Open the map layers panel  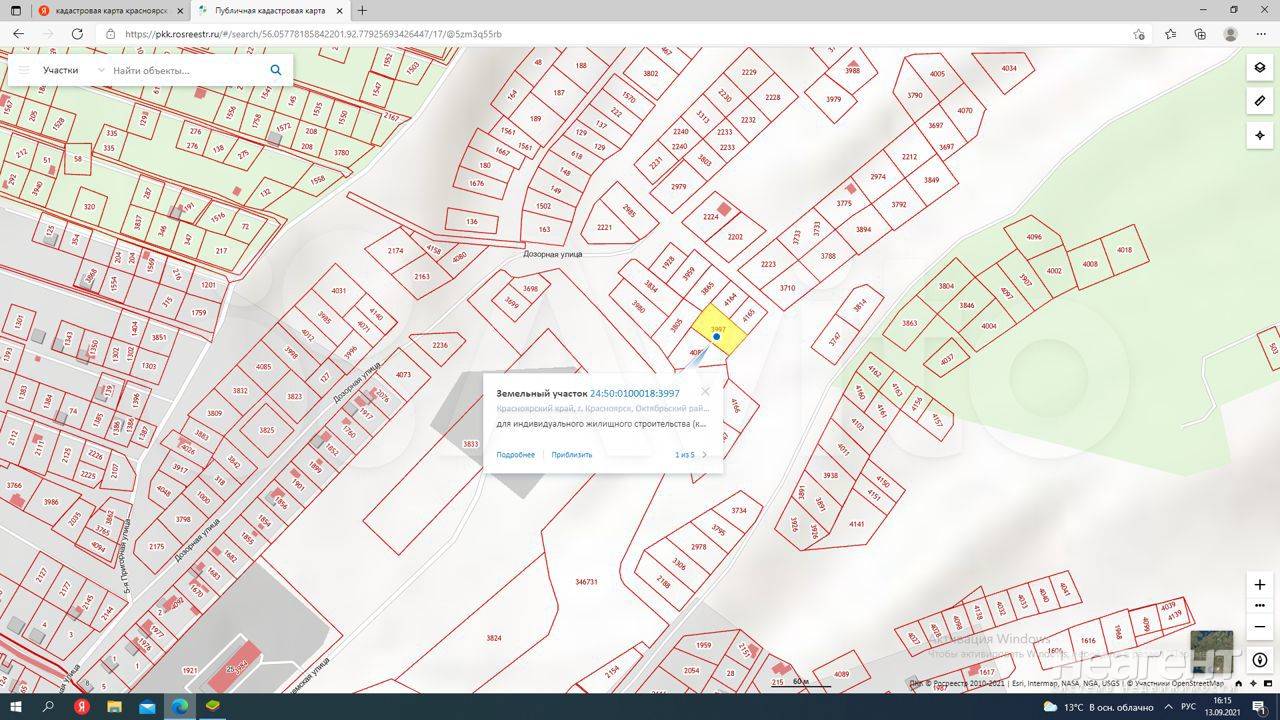click(1259, 68)
